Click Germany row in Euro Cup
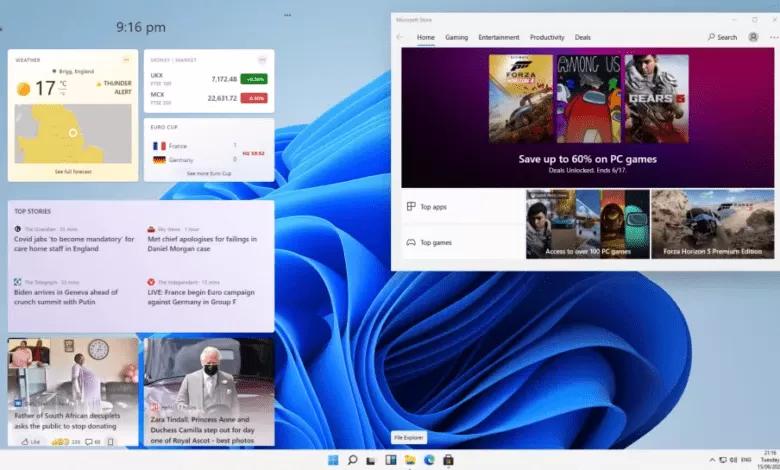This screenshot has width=780, height=470. 195,160
